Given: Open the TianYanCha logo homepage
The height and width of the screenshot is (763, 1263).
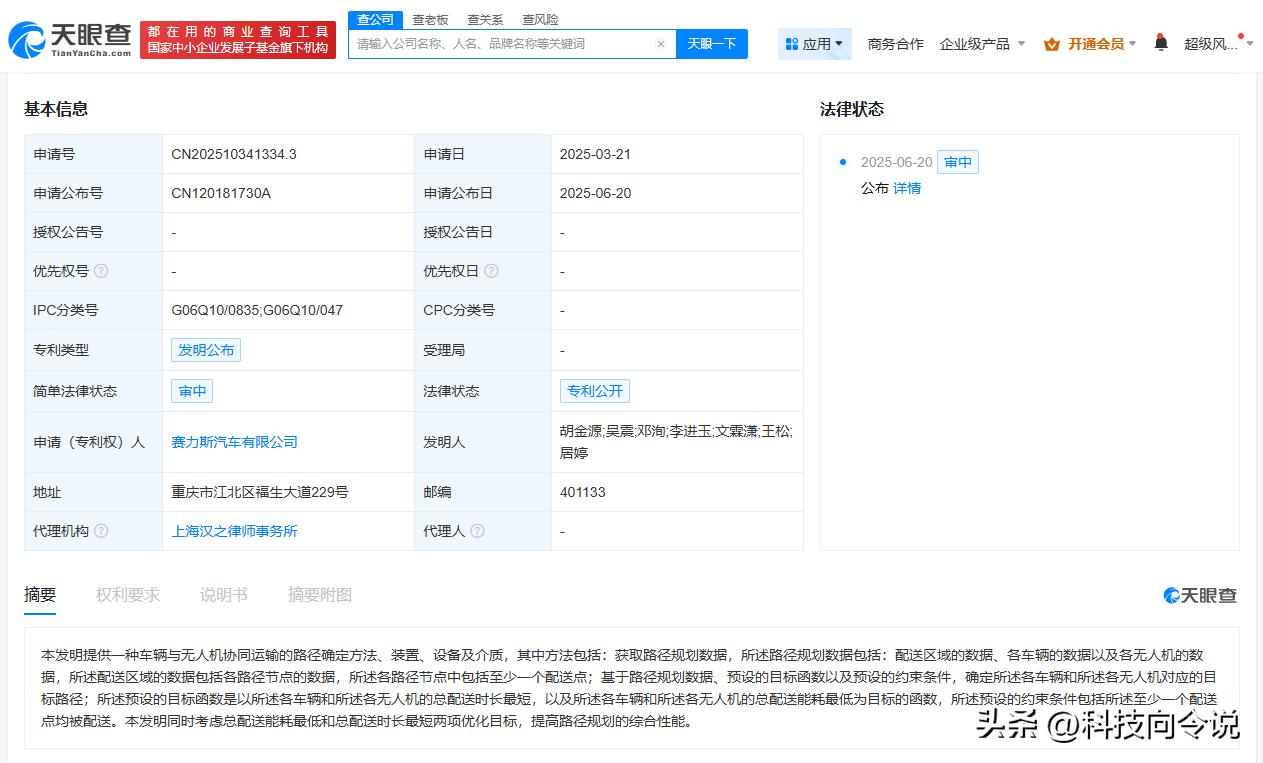Looking at the screenshot, I should (70, 40).
